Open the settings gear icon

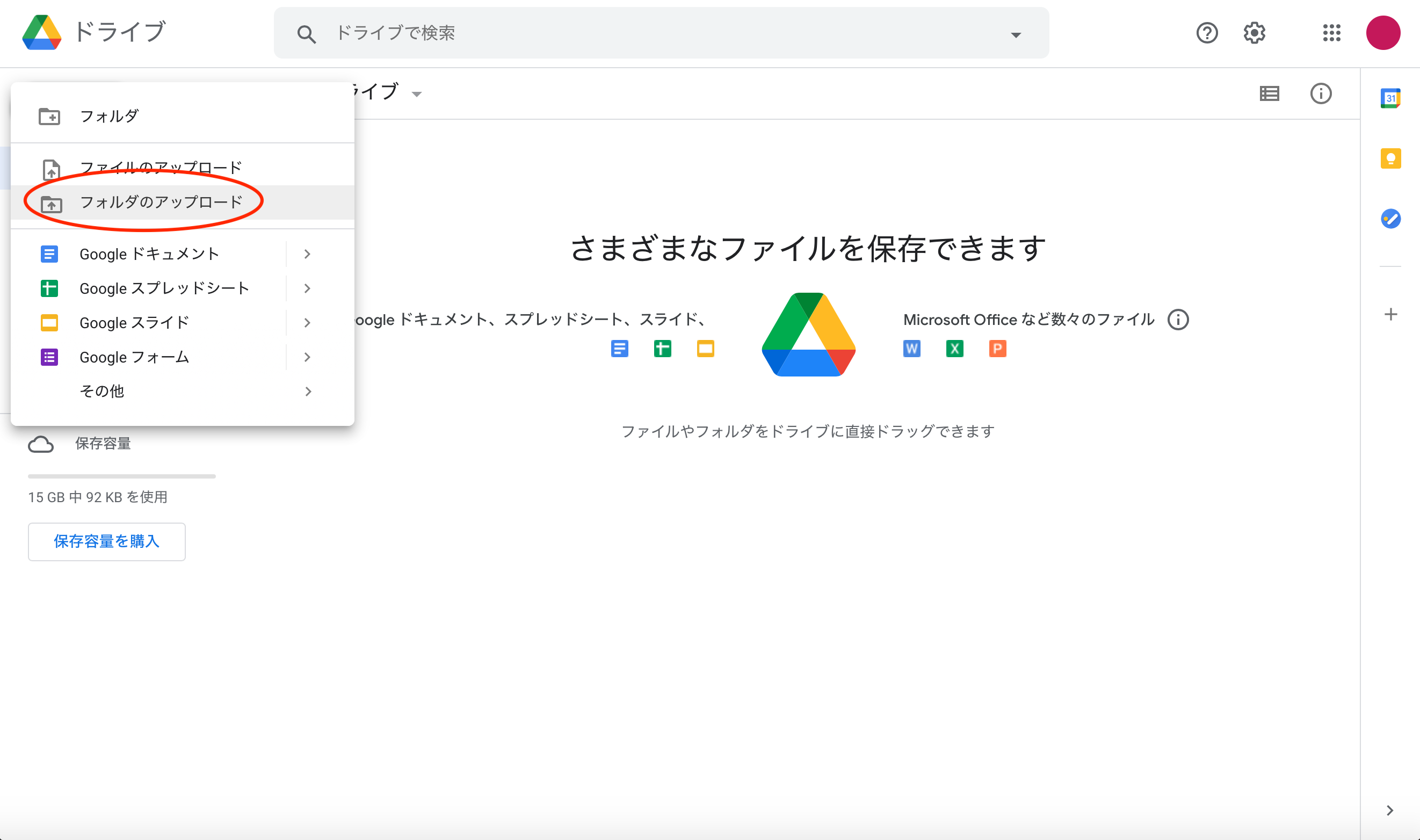pos(1254,33)
